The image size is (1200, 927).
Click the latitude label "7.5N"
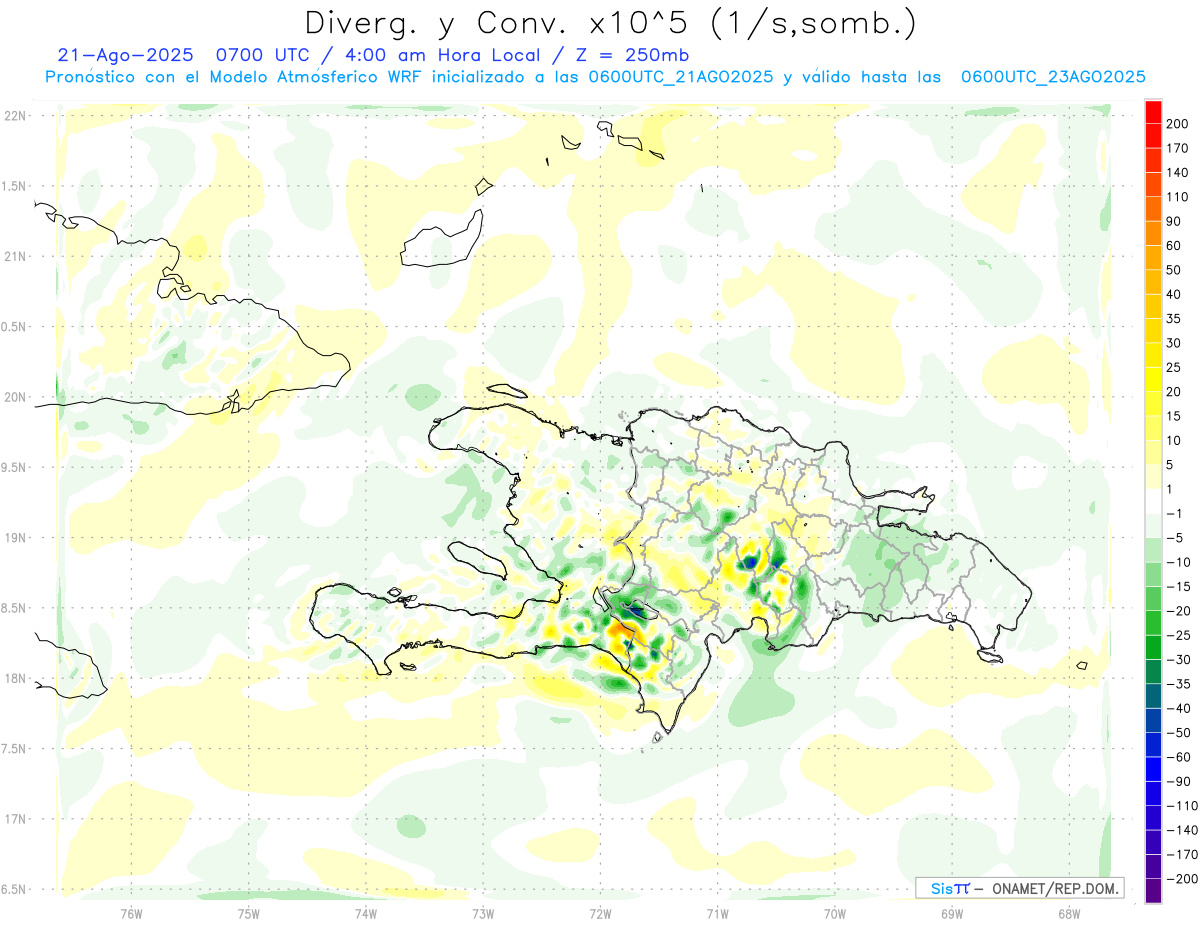coord(15,749)
